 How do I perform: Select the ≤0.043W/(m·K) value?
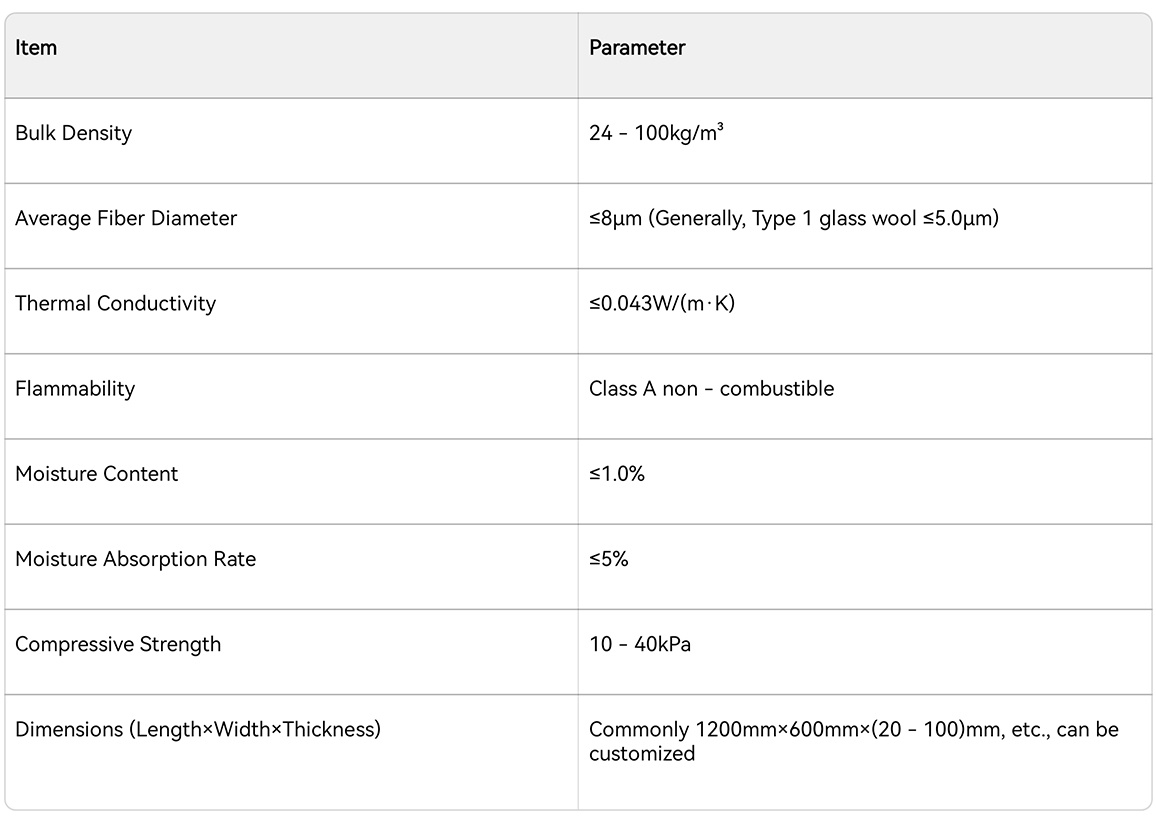point(662,304)
